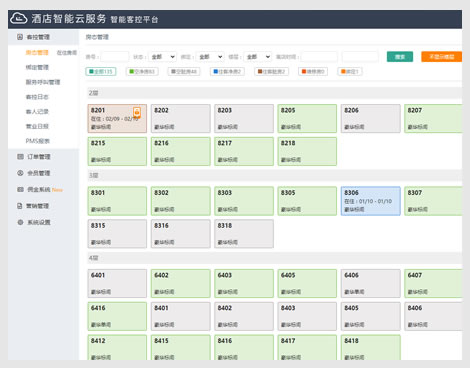This screenshot has width=470, height=368.
Task: Toggle the 空净房63 filter chip
Action: pos(142,71)
